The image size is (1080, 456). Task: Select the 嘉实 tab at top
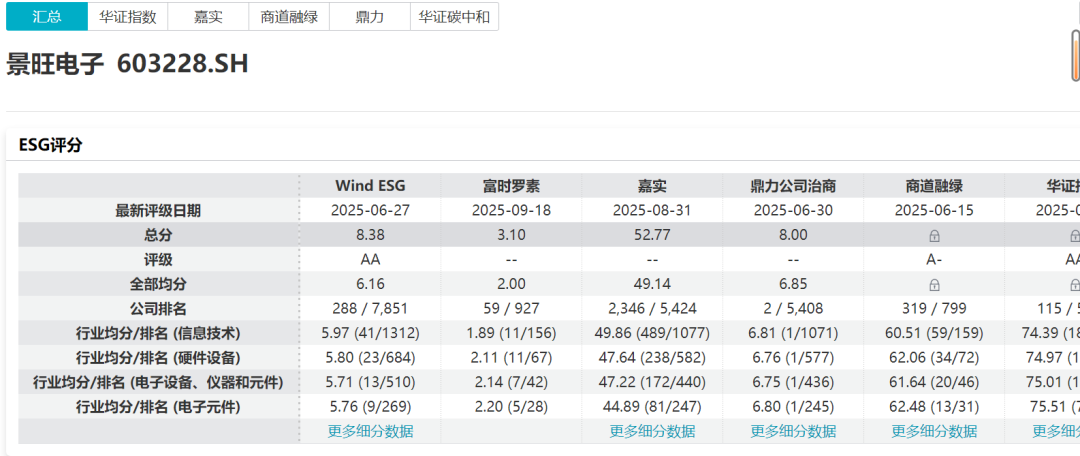pos(208,17)
